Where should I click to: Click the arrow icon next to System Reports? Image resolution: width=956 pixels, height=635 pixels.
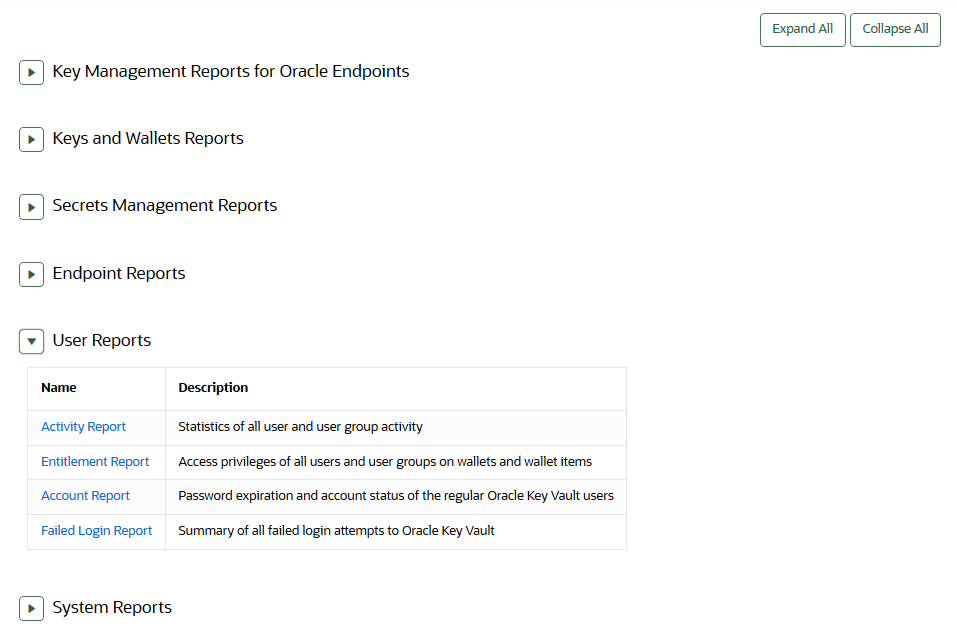[x=31, y=607]
